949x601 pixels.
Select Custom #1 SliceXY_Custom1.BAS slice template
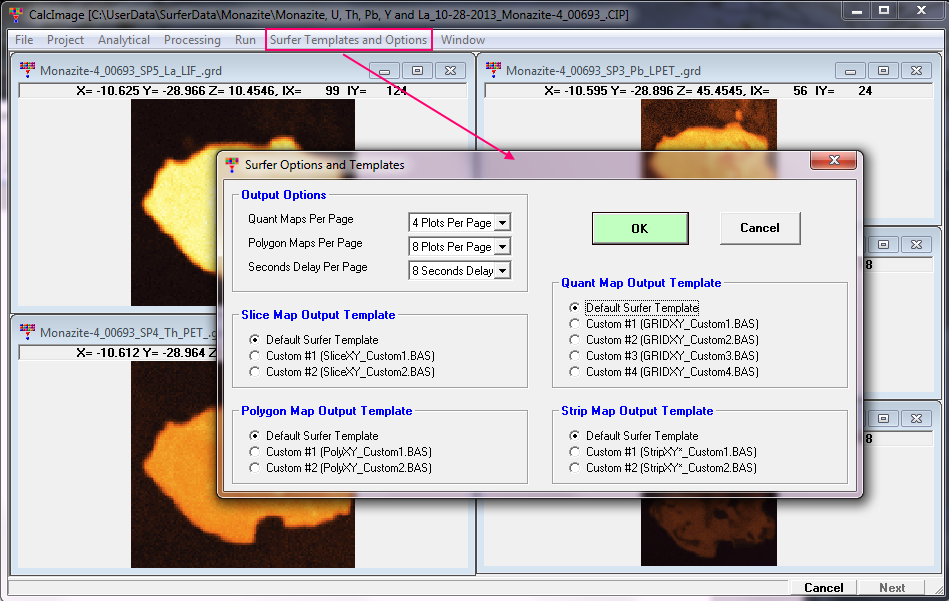255,356
